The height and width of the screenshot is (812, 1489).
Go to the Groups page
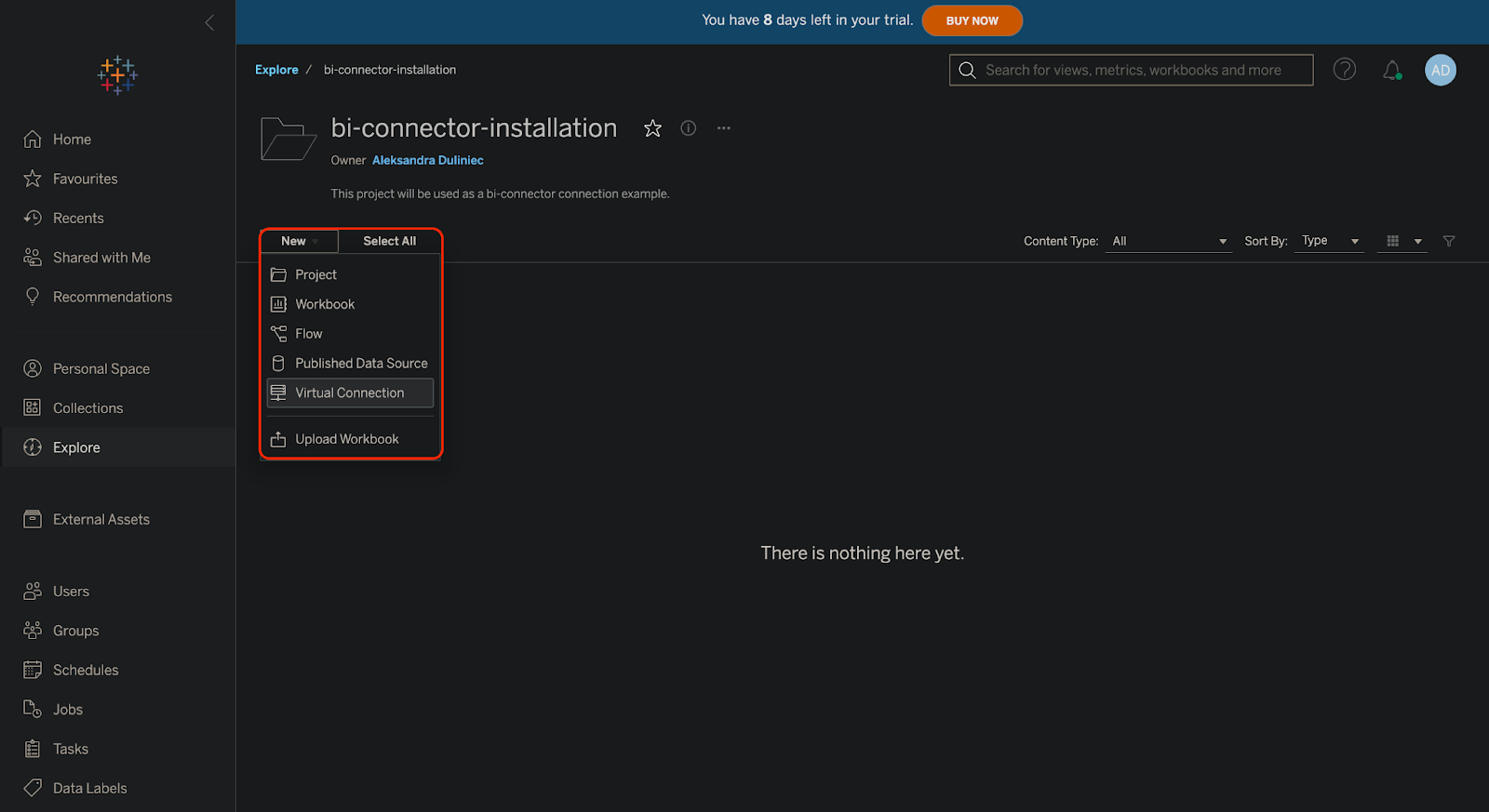click(x=75, y=631)
